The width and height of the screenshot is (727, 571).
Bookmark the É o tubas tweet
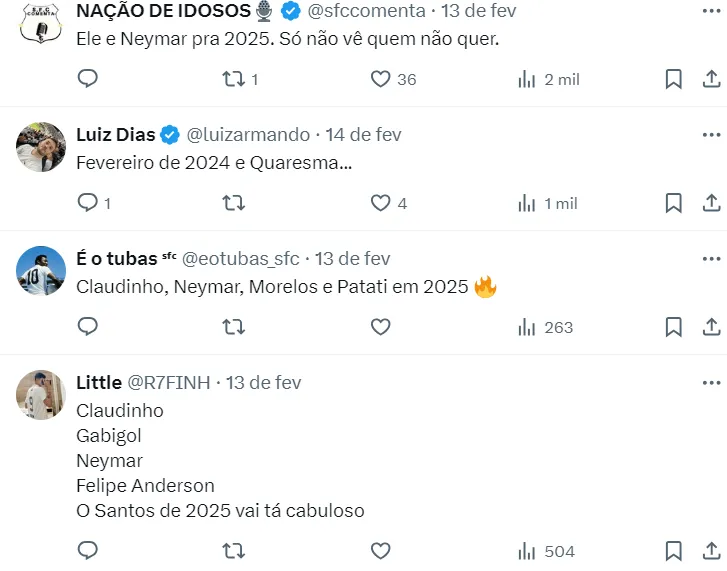[x=674, y=327]
